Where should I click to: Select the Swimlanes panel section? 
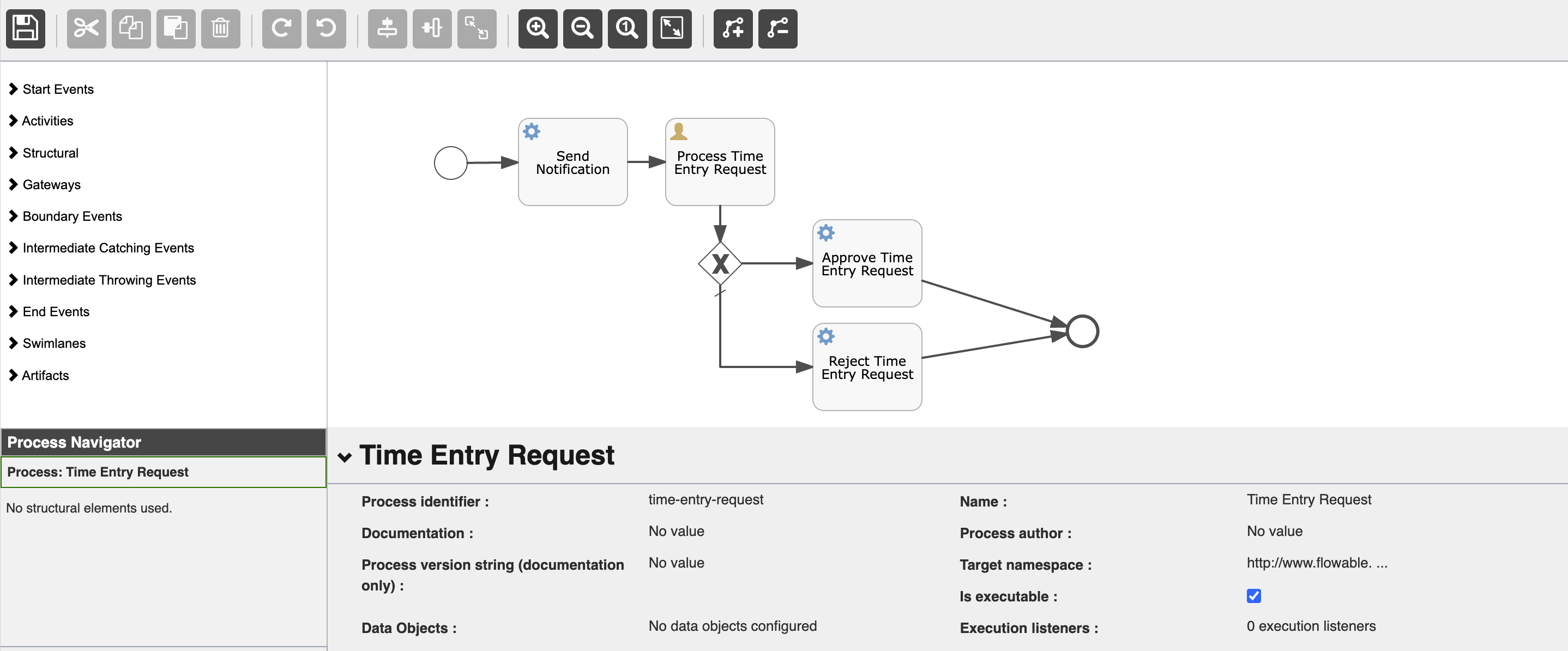[x=52, y=344]
